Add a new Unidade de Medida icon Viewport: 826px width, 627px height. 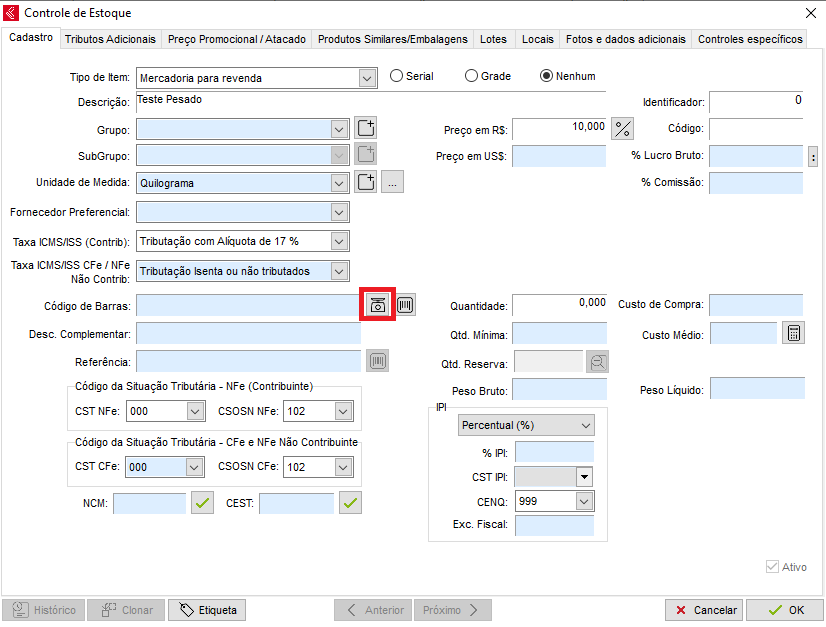pos(366,182)
